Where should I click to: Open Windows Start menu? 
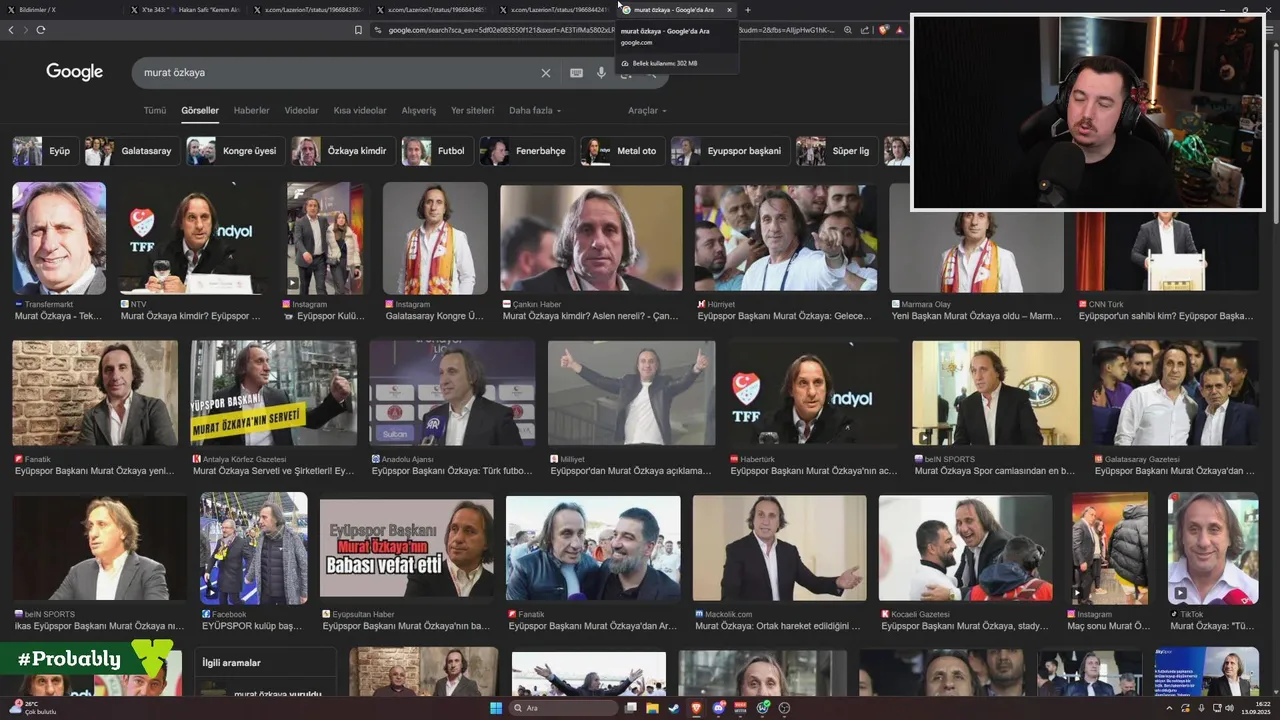495,708
